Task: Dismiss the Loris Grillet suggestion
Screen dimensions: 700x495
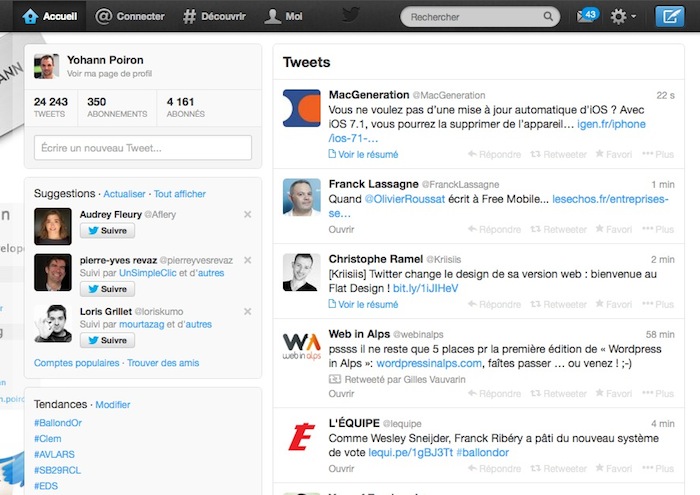Action: [x=247, y=311]
